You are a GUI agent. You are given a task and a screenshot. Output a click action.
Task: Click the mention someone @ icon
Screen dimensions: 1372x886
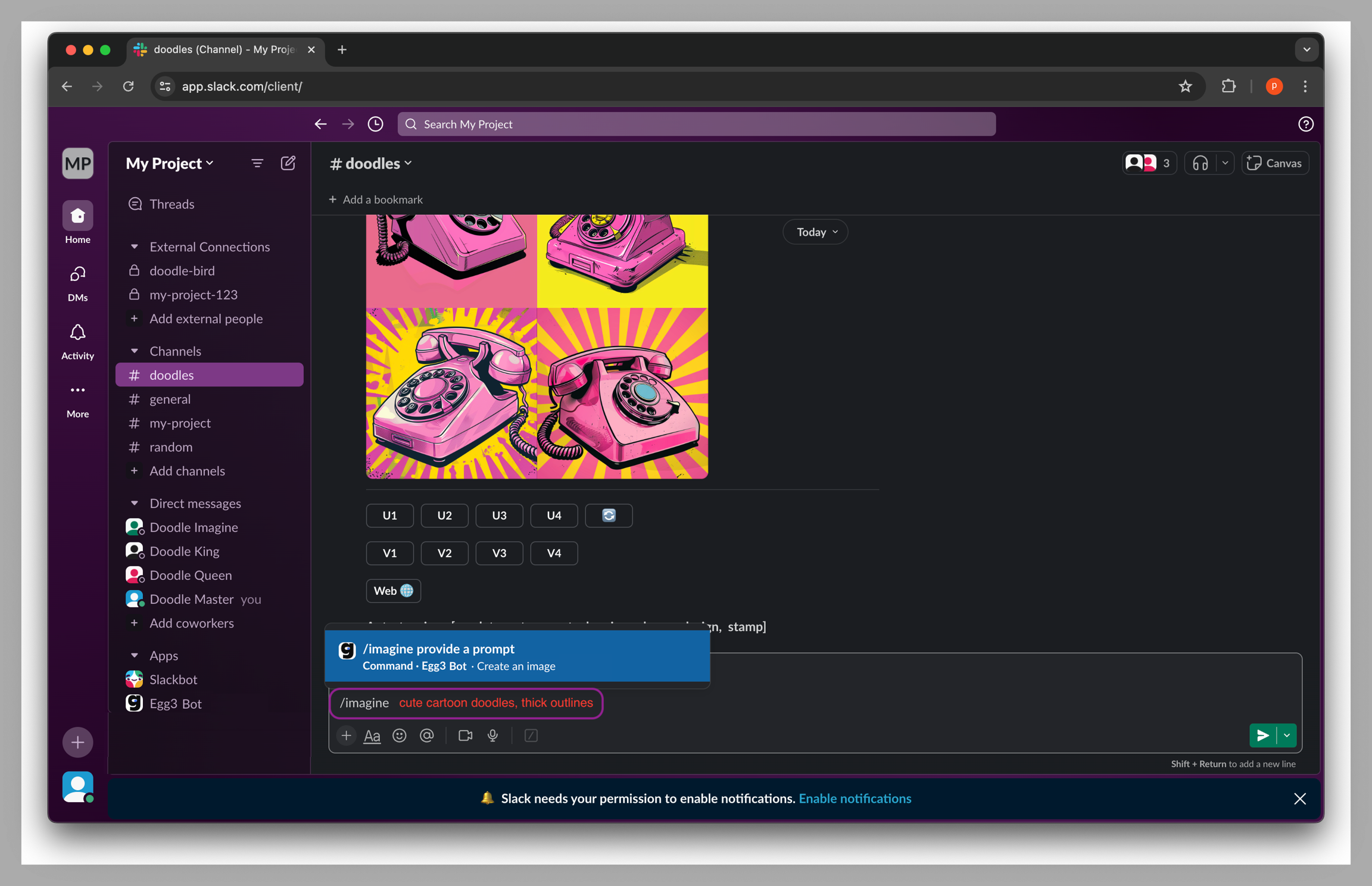tap(427, 736)
